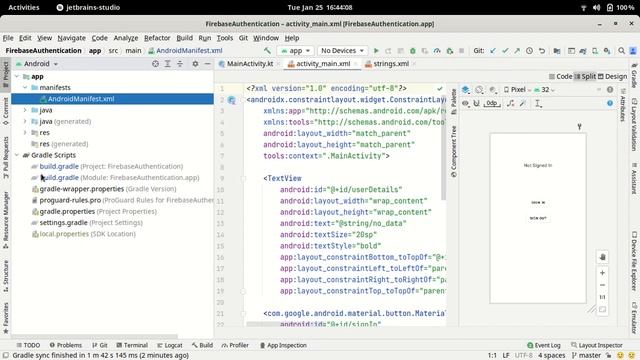Click the user account avatar icon
The width and height of the screenshot is (640, 360).
click(633, 51)
